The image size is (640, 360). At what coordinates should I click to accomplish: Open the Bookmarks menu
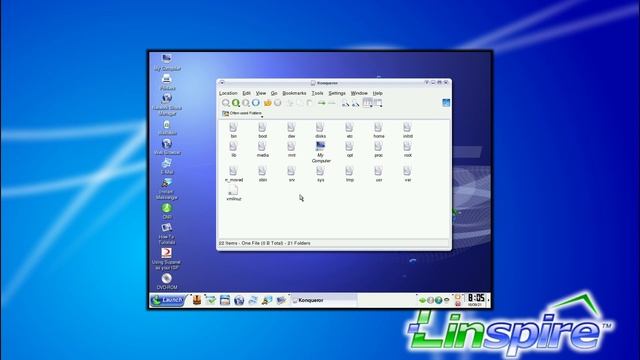click(x=294, y=93)
